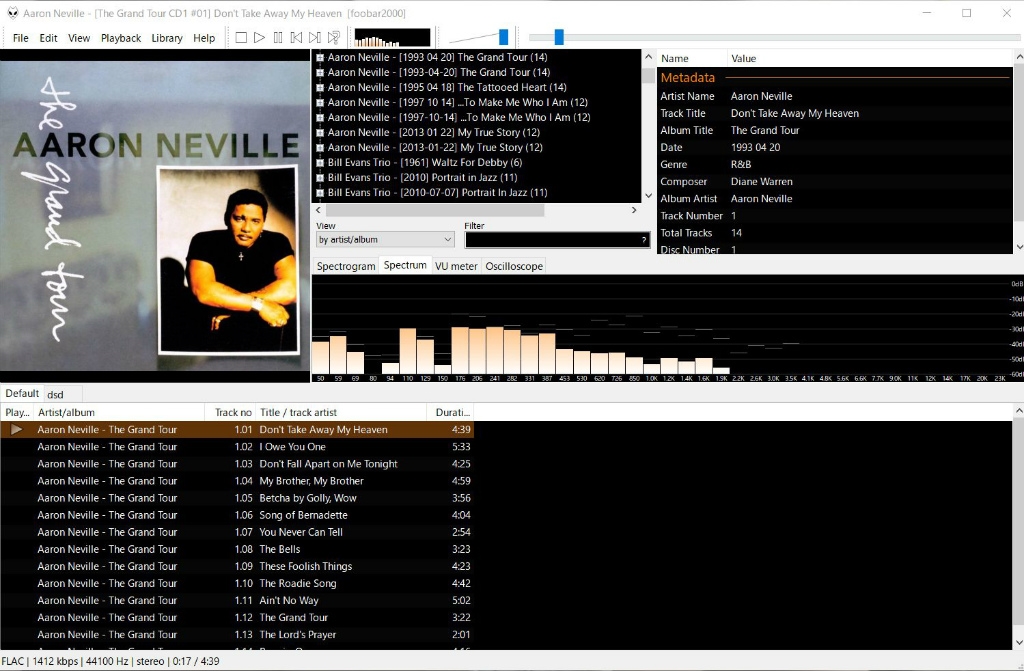The width and height of the screenshot is (1024, 671).
Task: Pause the current track
Action: click(x=278, y=38)
